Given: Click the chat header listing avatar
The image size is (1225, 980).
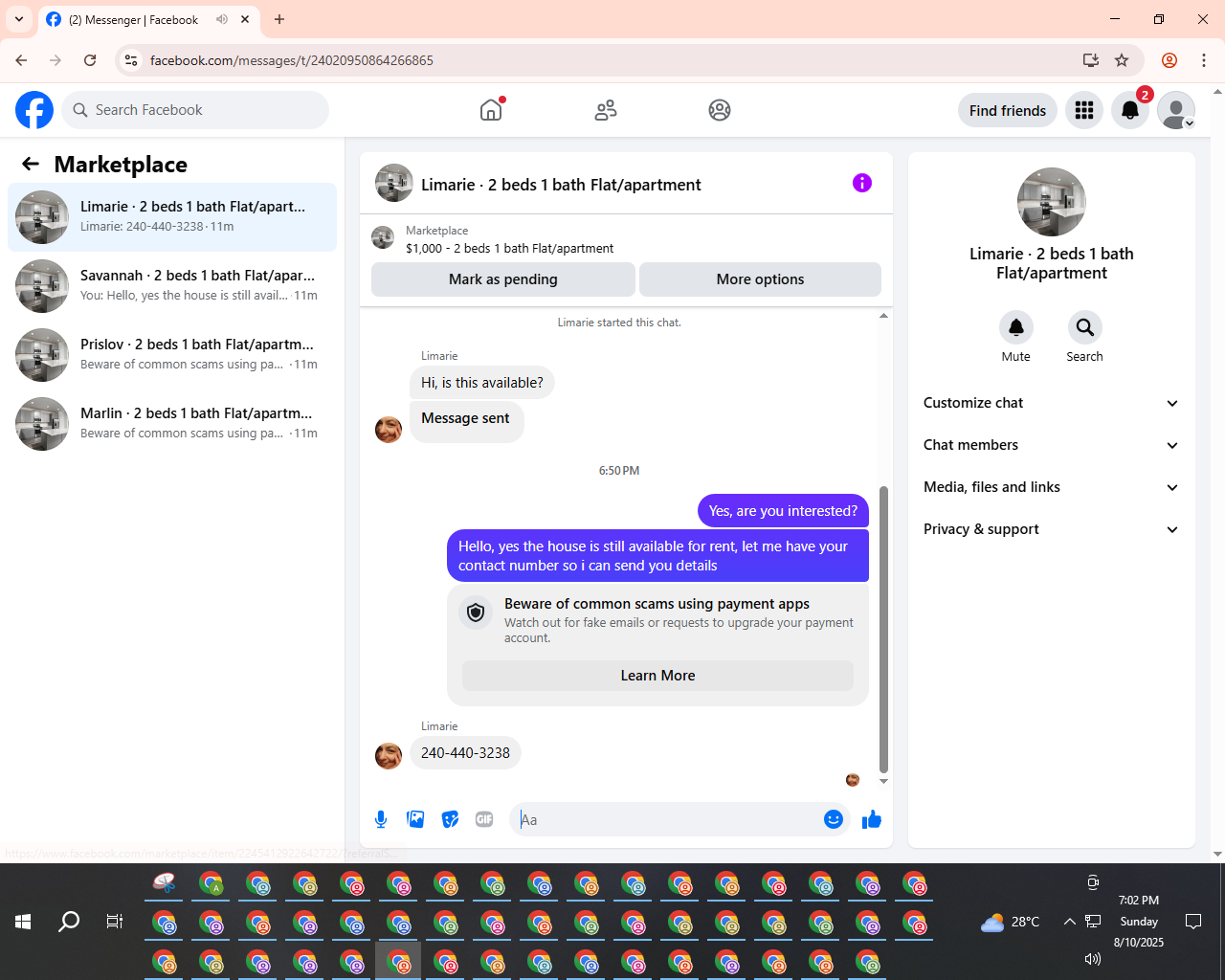Looking at the screenshot, I should coord(394,183).
